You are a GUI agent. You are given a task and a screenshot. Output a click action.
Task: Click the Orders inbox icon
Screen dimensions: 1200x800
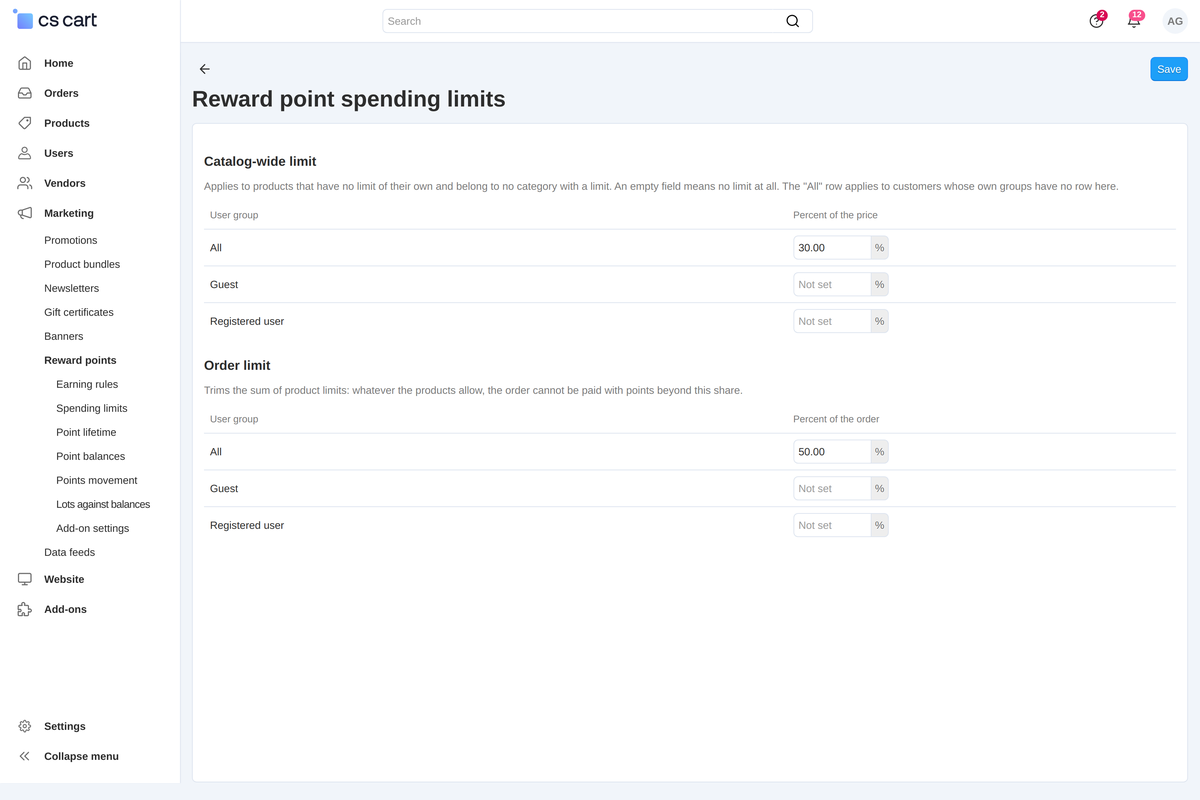[x=25, y=93]
